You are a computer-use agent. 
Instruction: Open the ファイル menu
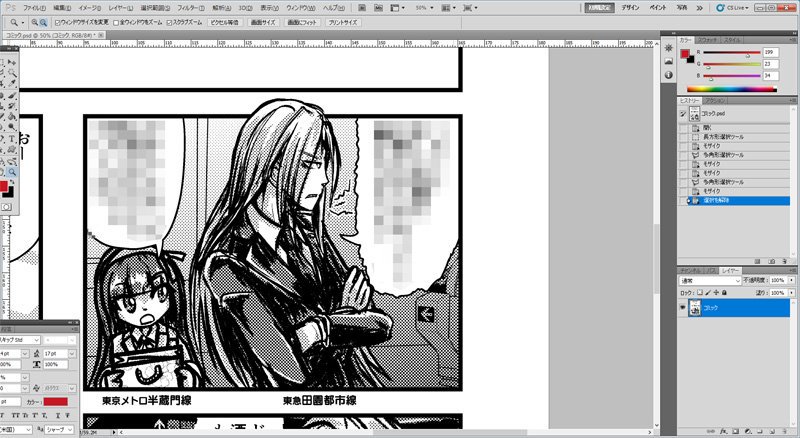click(34, 8)
